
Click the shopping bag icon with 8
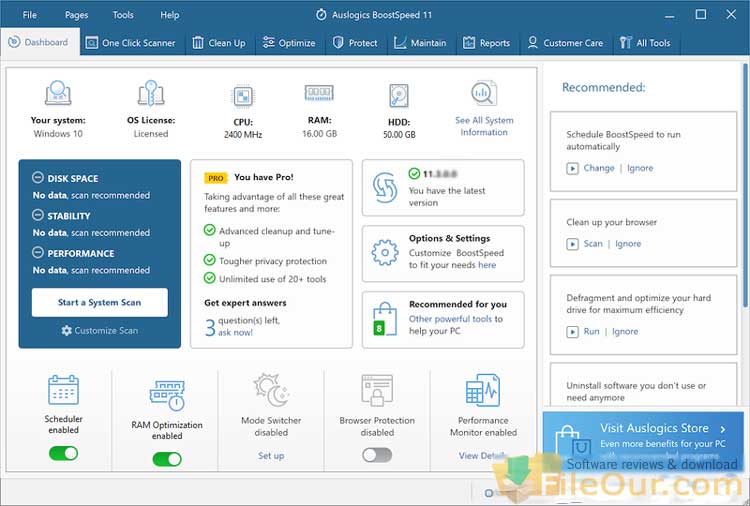coord(385,319)
